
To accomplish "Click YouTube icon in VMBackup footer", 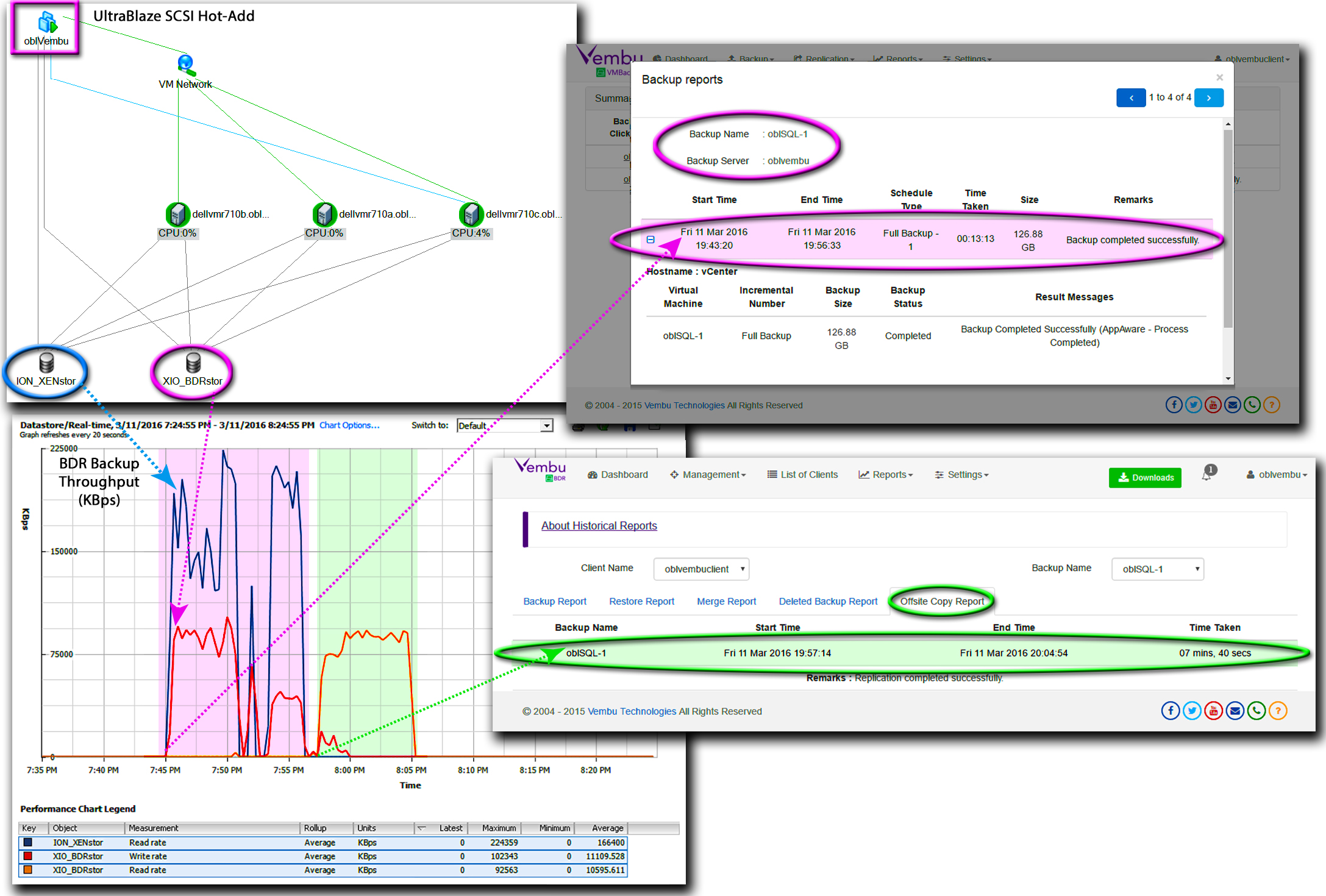I will pos(1213,405).
